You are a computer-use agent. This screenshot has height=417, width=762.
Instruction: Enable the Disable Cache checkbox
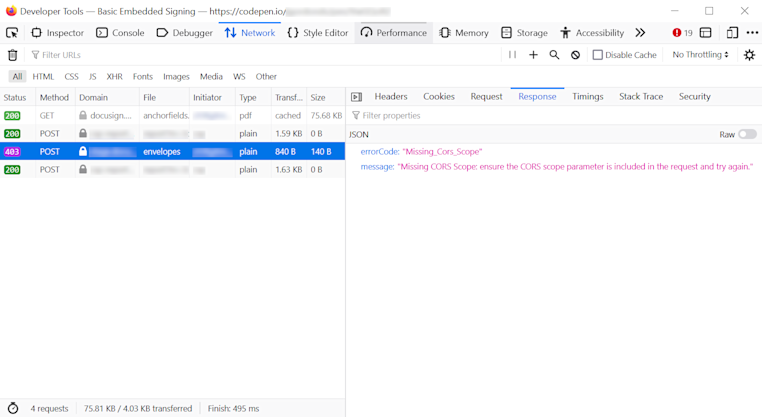point(598,55)
